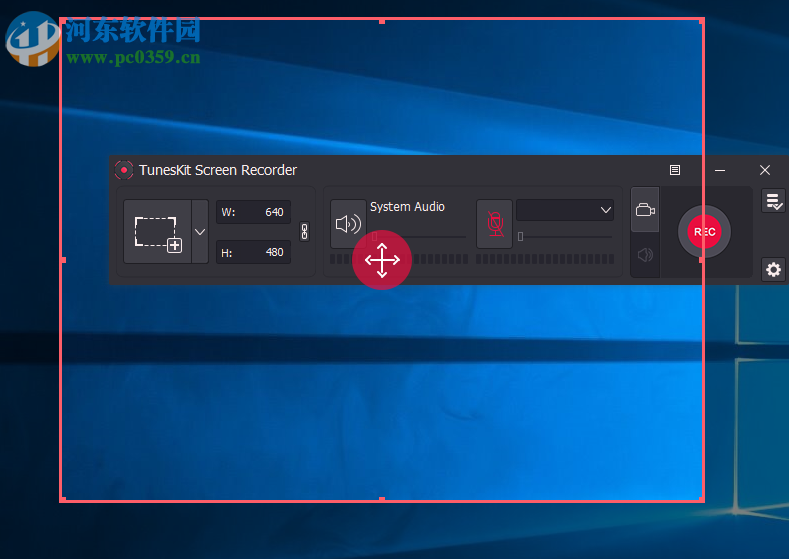Enable the muted microphone icon
Screen dimensions: 789x559
[x=495, y=224]
